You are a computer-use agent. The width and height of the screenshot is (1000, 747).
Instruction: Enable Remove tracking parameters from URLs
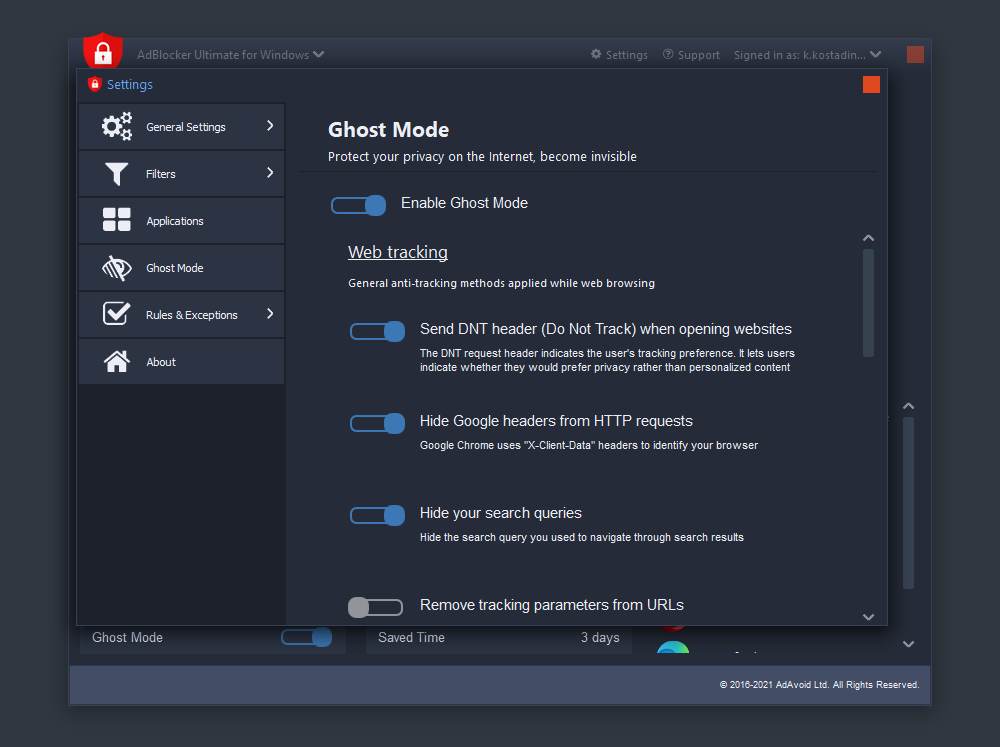pos(375,607)
